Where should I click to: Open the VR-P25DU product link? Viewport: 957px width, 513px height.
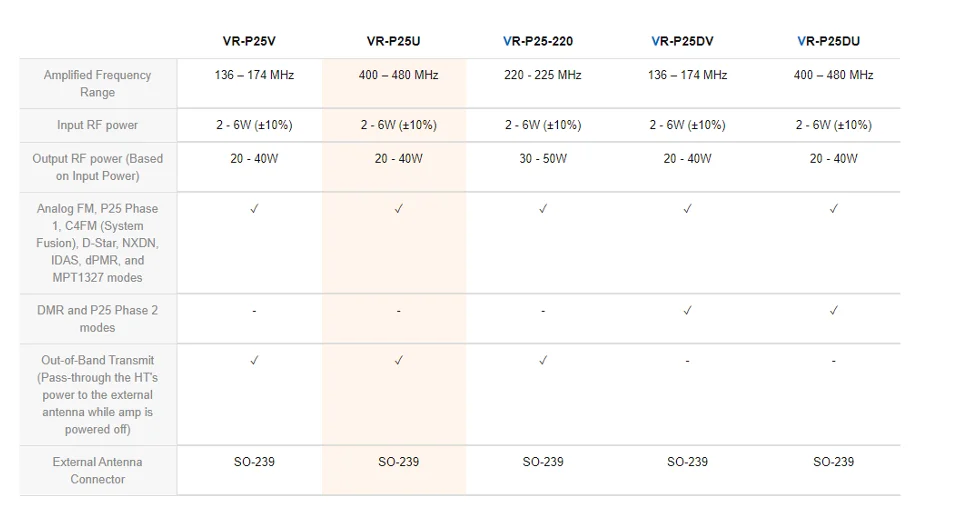tap(828, 41)
